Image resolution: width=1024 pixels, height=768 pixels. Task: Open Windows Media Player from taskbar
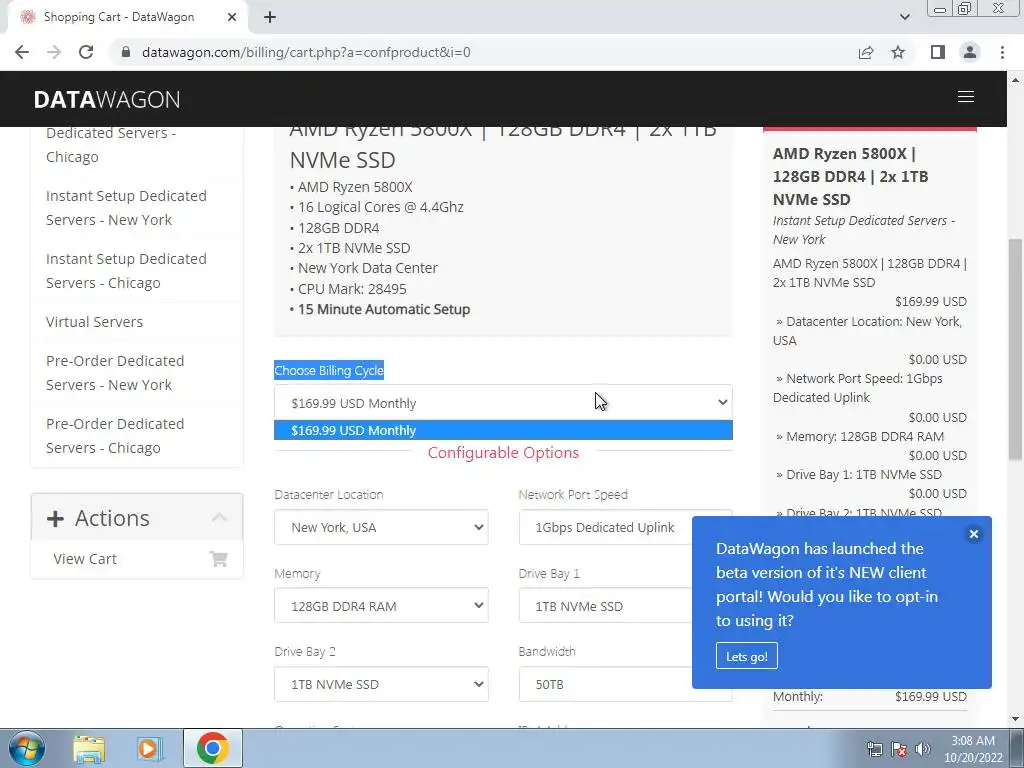coord(150,749)
